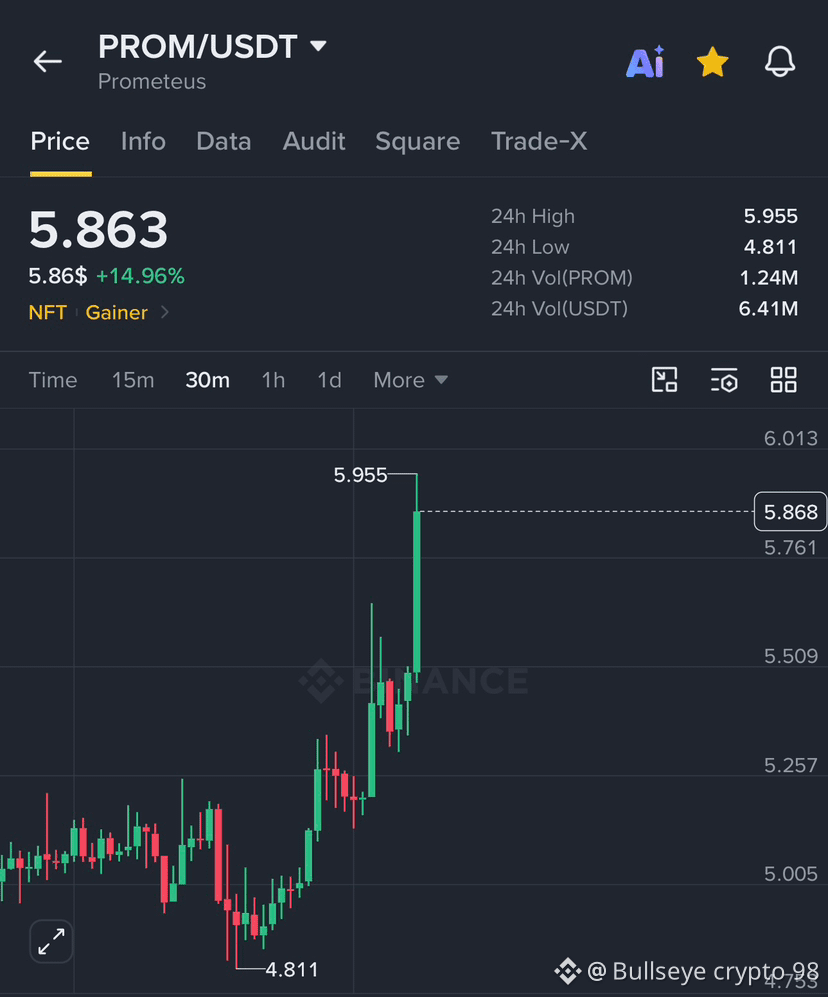Select the 1d interval
This screenshot has height=997, width=828.
tap(329, 380)
